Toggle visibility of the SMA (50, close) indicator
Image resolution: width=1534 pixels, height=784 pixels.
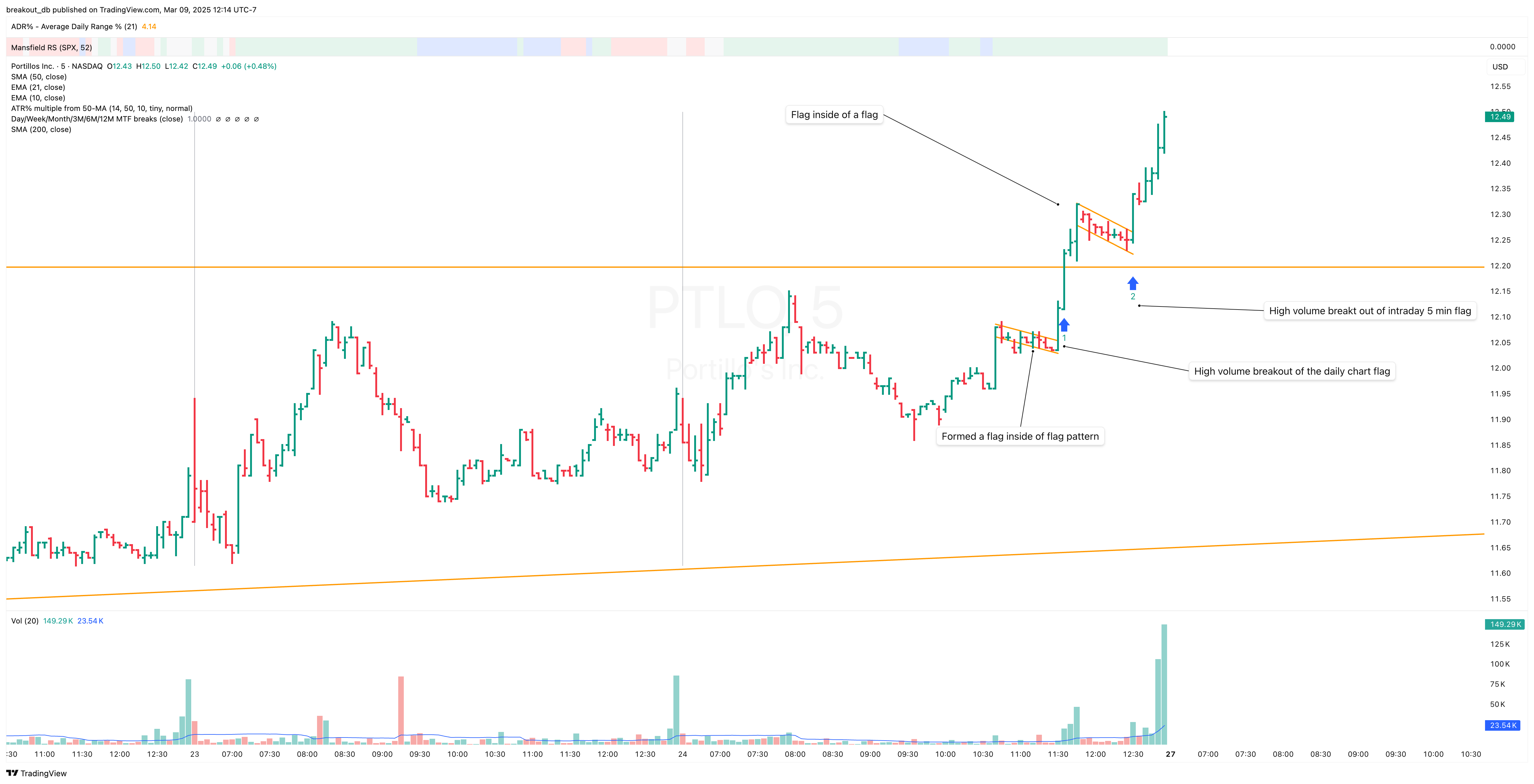[x=39, y=76]
